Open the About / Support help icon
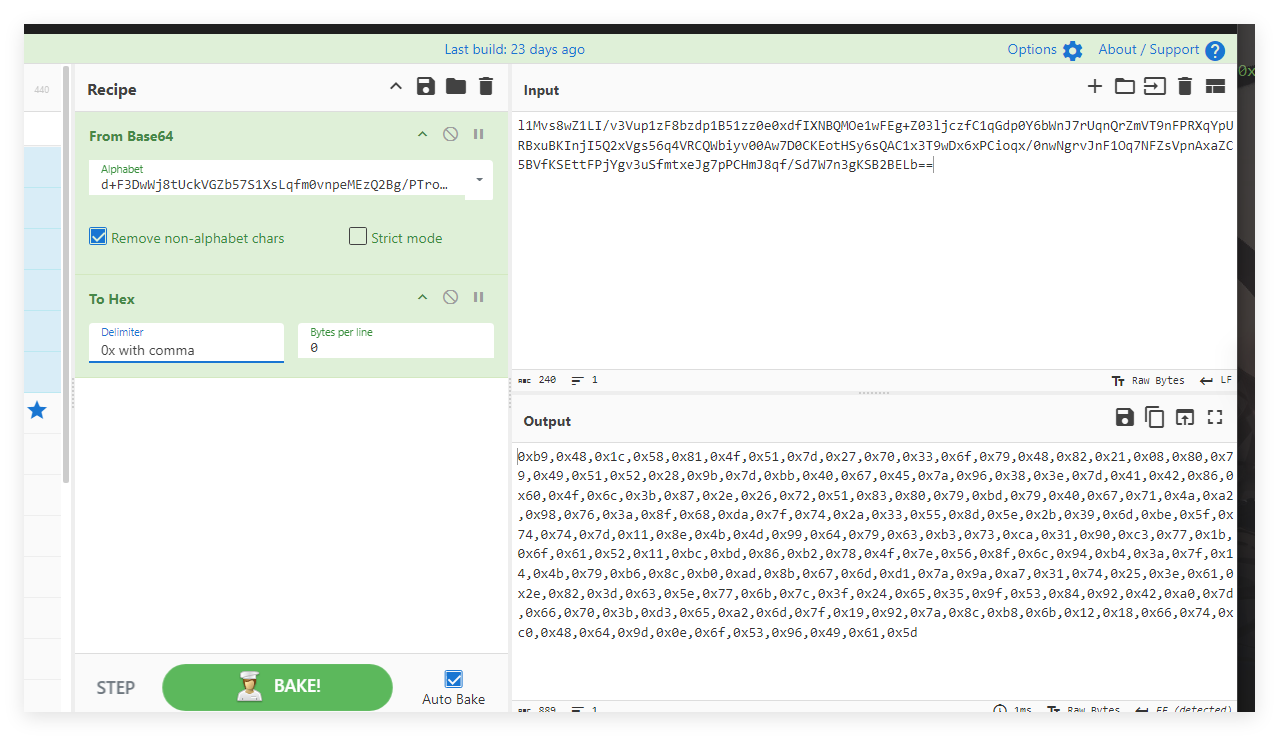Screen dimensions: 1279x736 [1215, 51]
